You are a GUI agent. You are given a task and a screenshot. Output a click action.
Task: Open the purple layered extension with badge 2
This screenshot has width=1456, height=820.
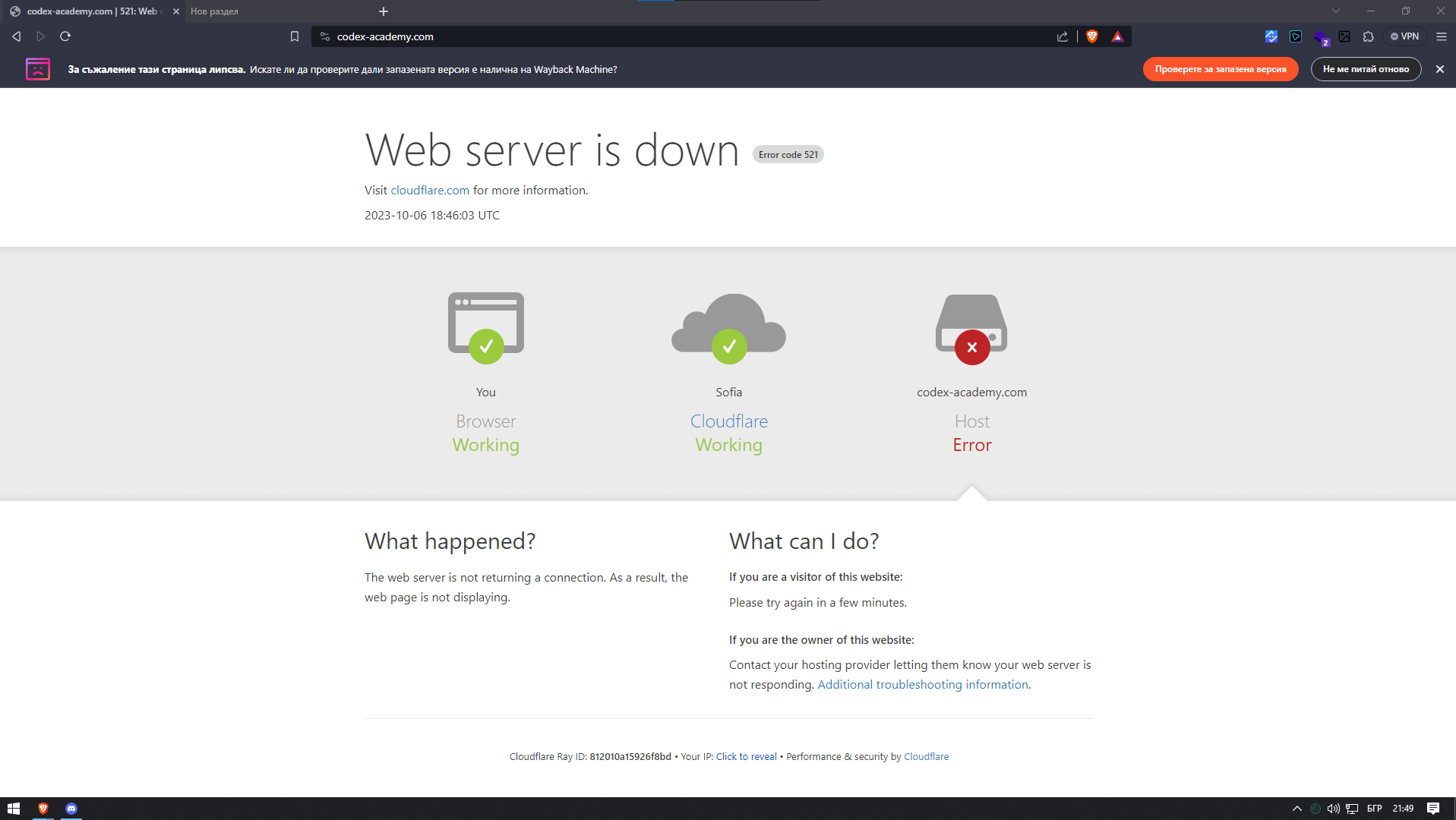[x=1321, y=37]
